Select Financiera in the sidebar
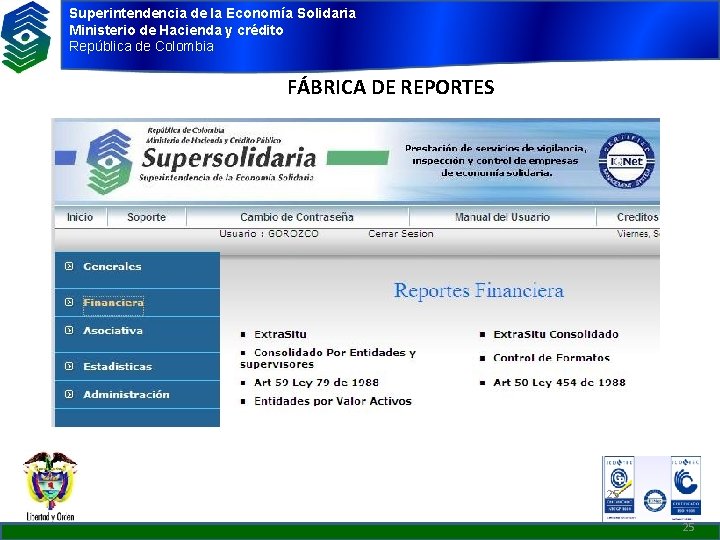 [x=113, y=303]
